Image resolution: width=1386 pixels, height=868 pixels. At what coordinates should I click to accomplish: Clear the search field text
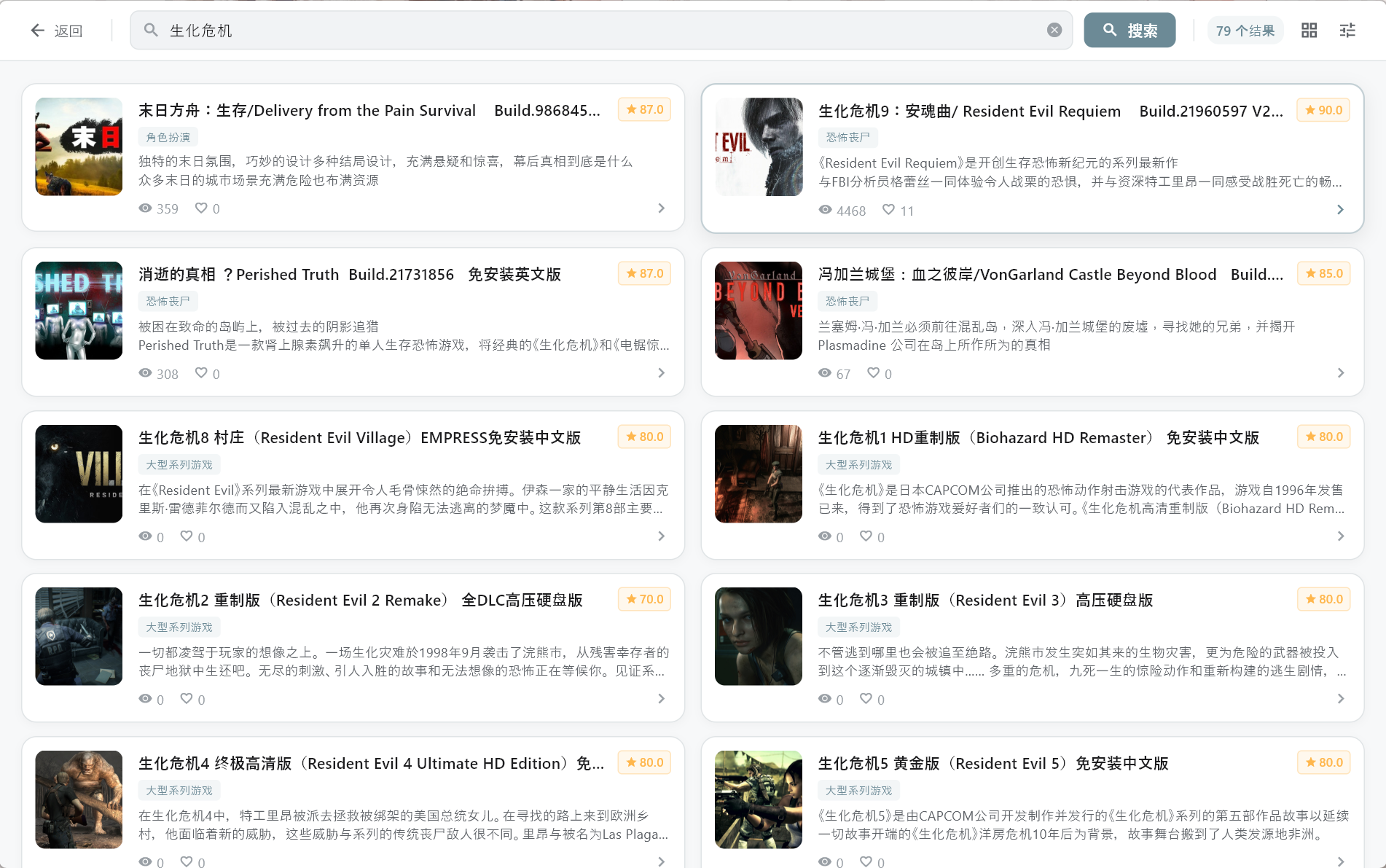1054,30
